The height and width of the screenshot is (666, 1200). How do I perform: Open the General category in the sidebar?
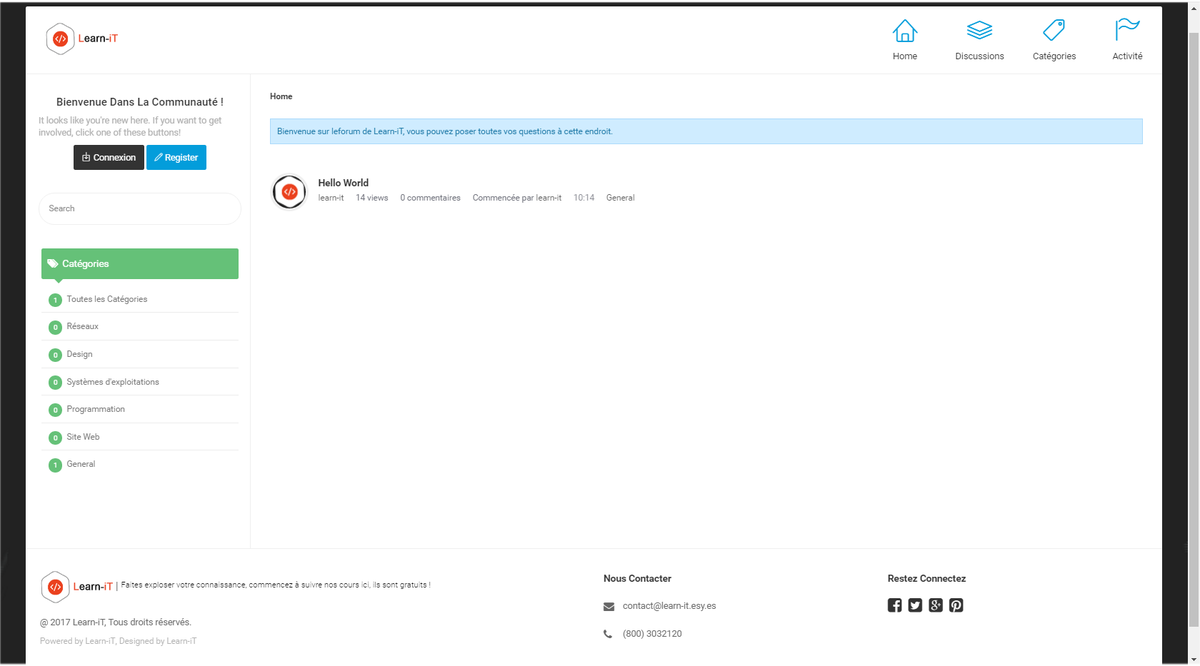(x=81, y=464)
